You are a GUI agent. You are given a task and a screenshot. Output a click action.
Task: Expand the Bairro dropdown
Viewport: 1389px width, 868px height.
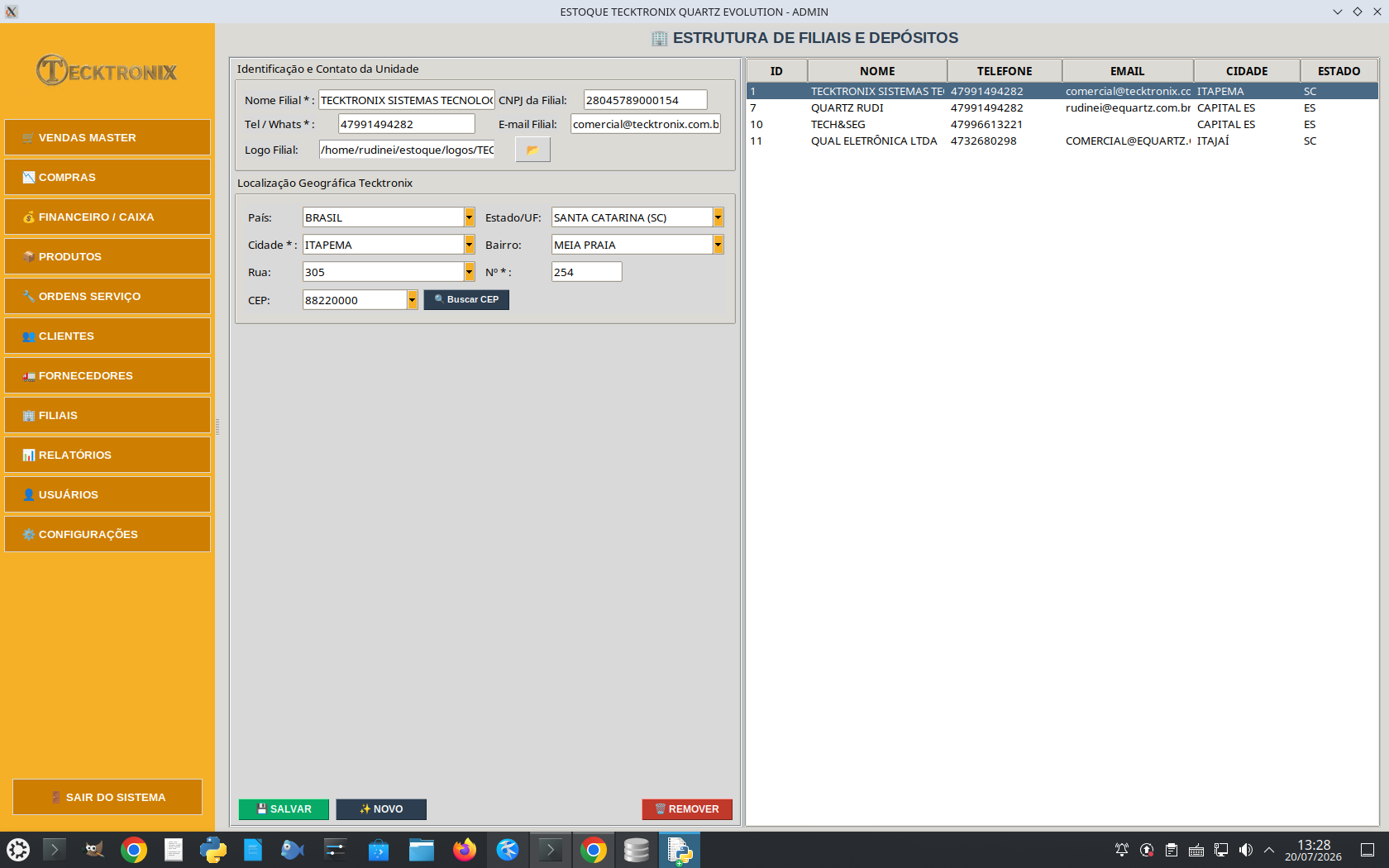pyautogui.click(x=718, y=245)
